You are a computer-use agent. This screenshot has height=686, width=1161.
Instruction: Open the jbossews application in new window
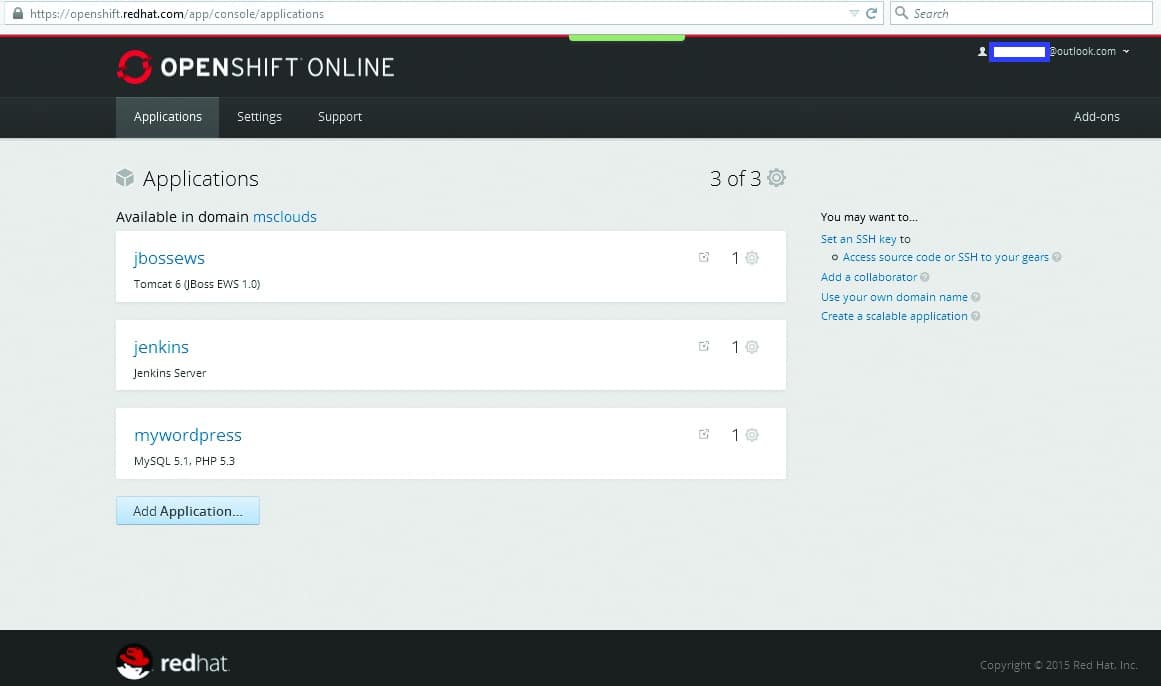[x=704, y=257]
